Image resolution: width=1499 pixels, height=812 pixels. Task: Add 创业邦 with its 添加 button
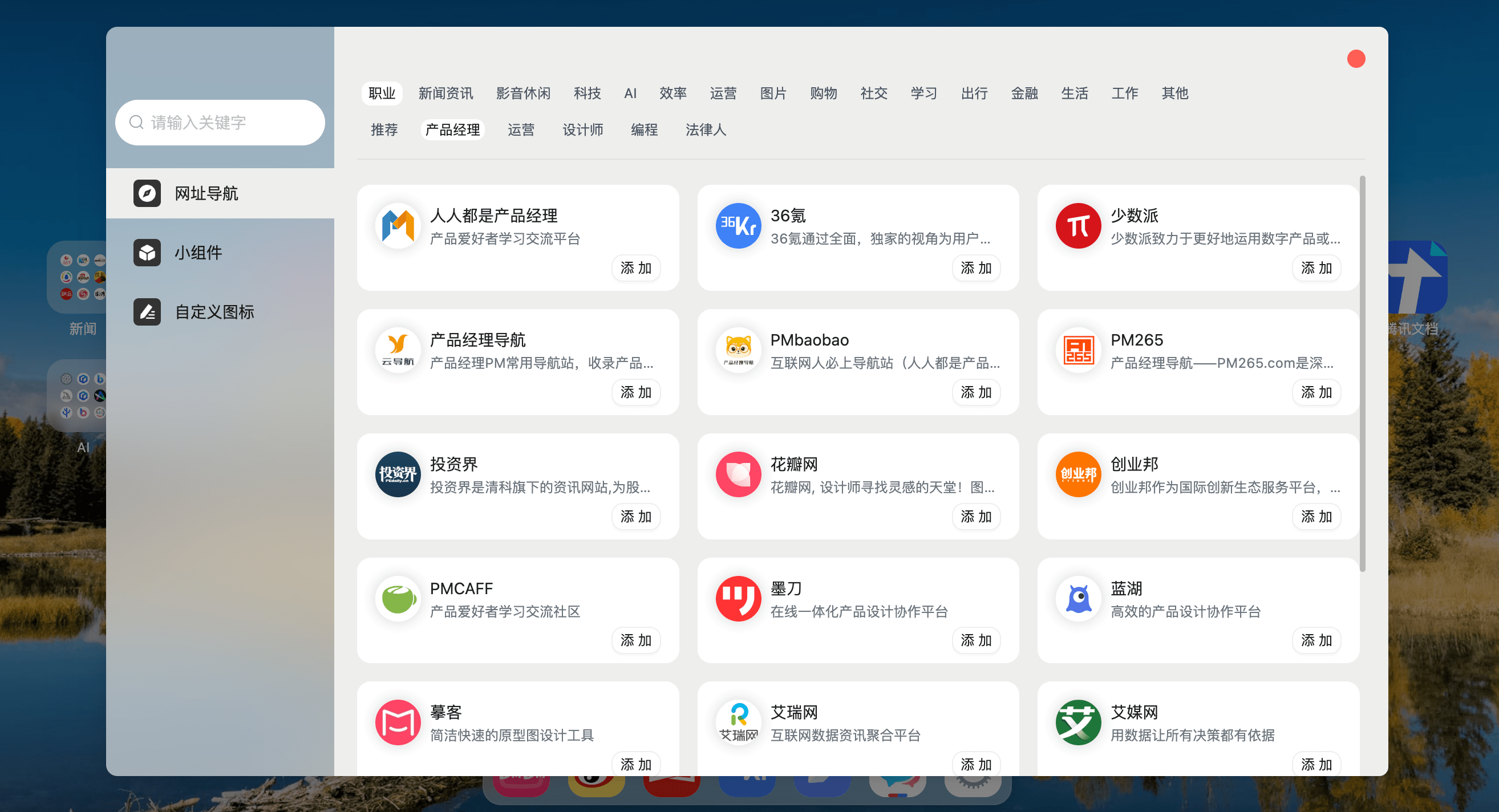coord(1316,516)
